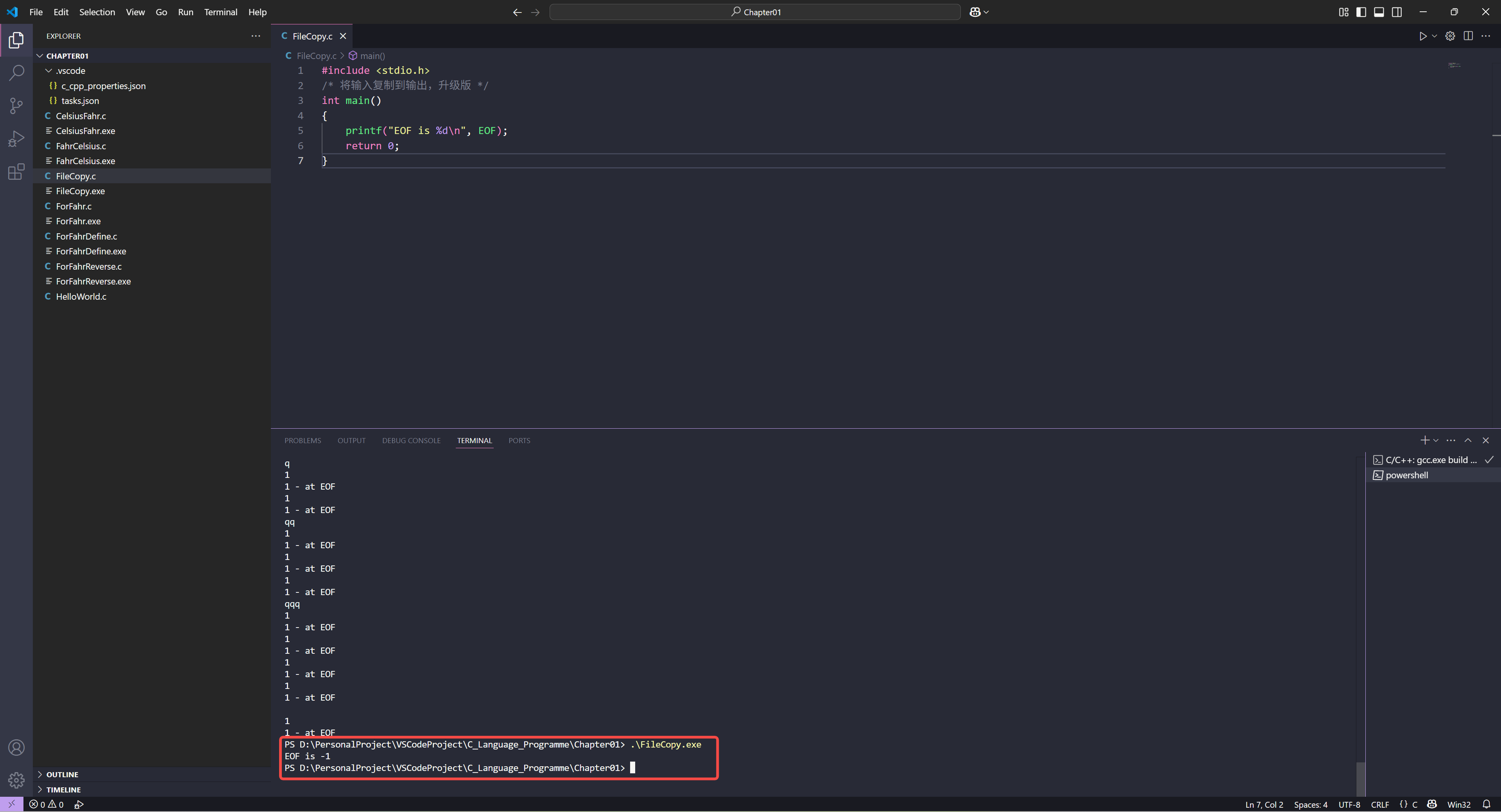Switch to the PROBLEMS tab
The image size is (1501, 812).
pyautogui.click(x=303, y=440)
